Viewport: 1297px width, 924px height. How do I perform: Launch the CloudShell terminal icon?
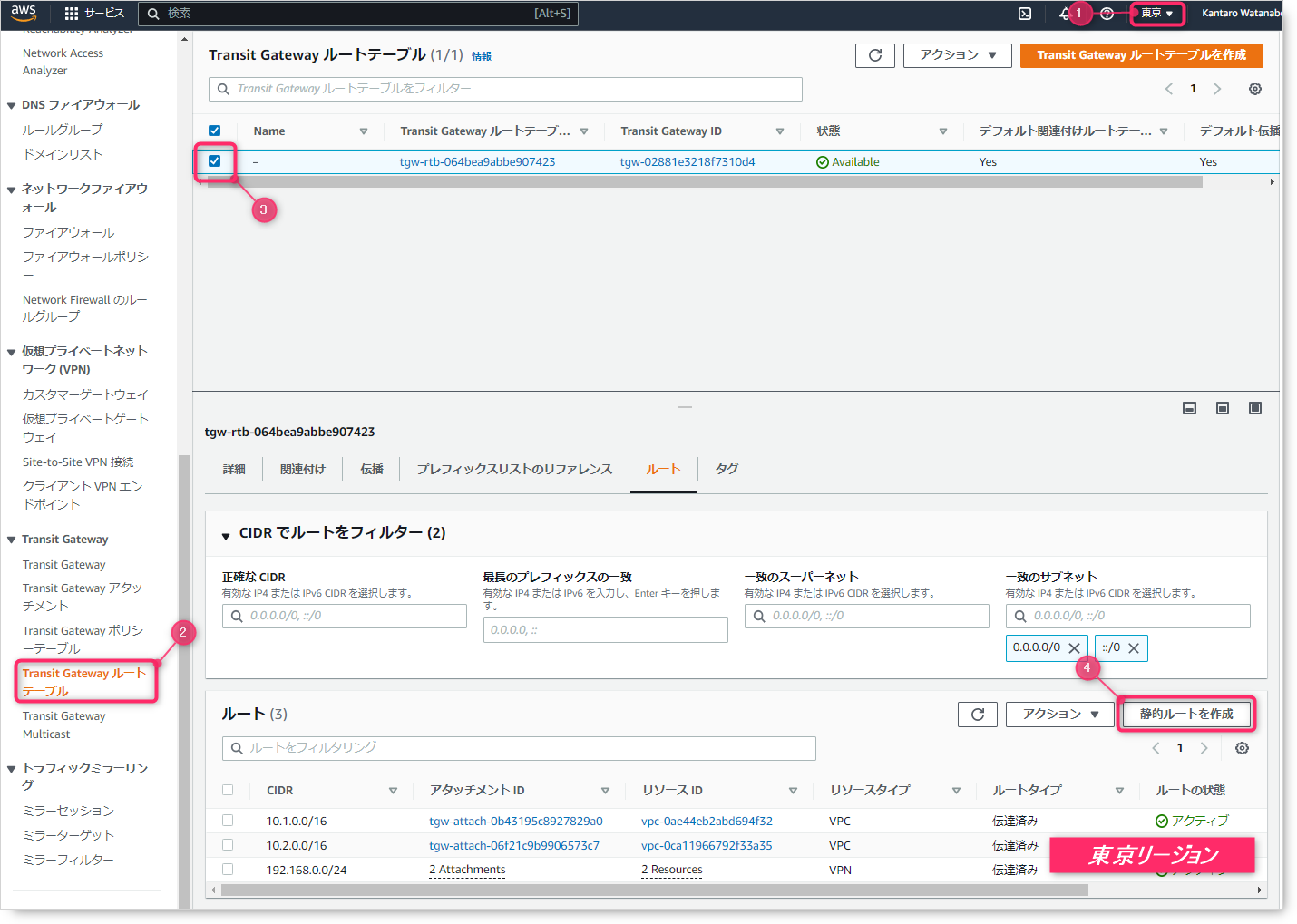click(1025, 14)
